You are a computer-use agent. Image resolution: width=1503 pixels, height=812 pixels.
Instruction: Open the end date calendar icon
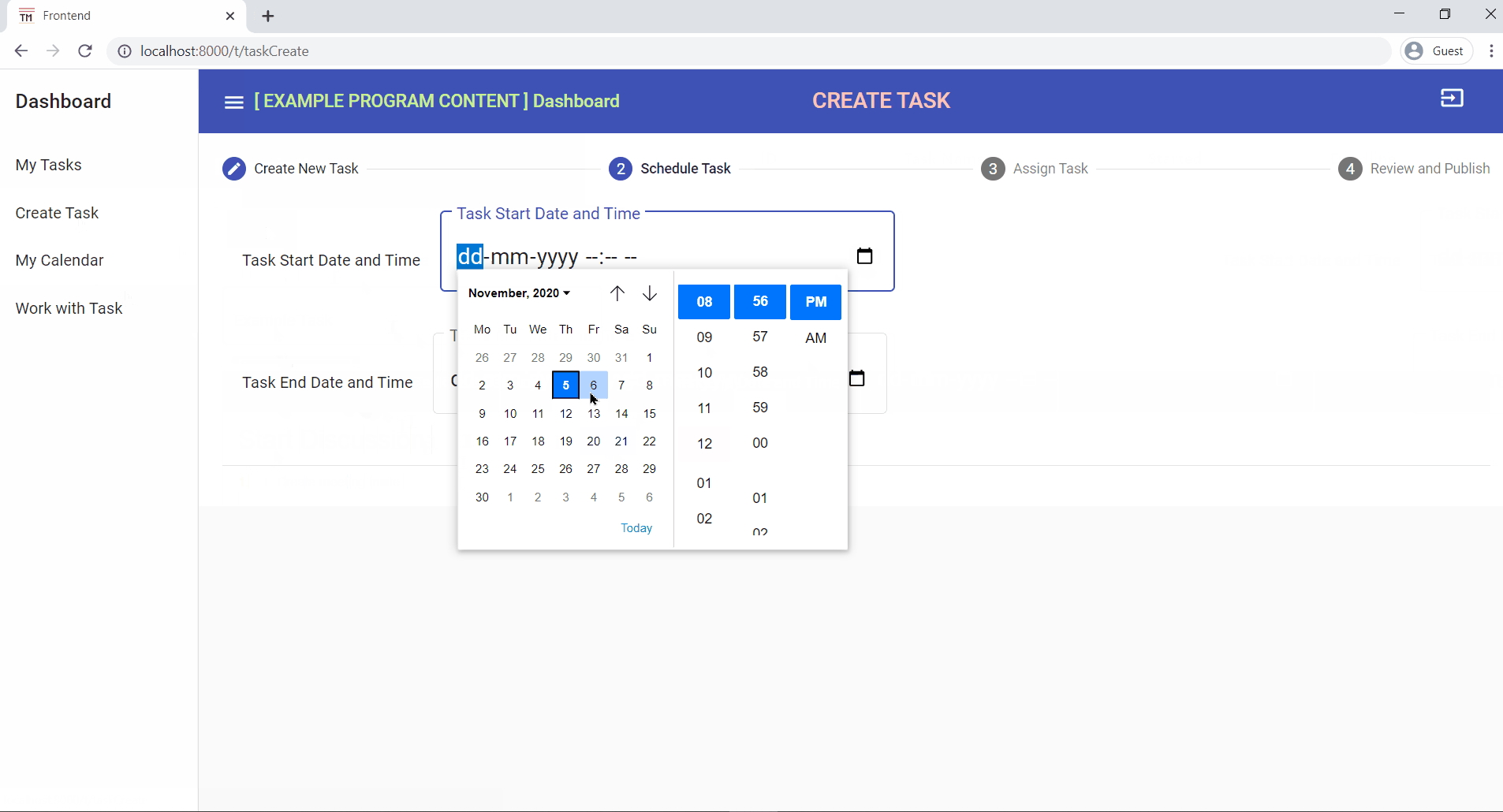857,378
